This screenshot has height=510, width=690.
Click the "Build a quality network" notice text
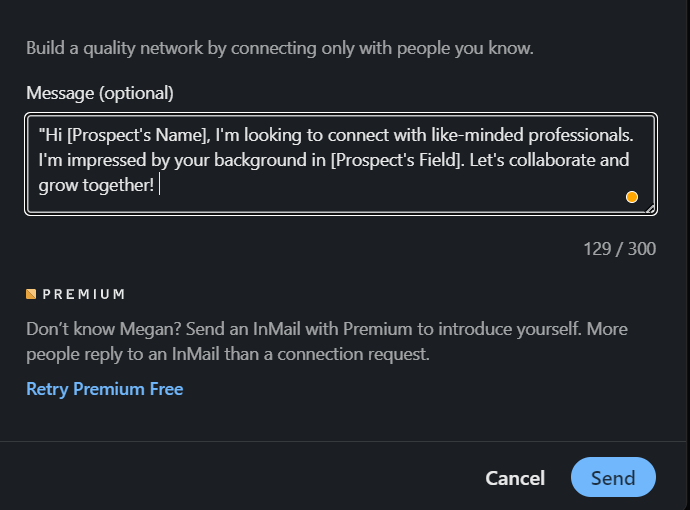tap(280, 48)
